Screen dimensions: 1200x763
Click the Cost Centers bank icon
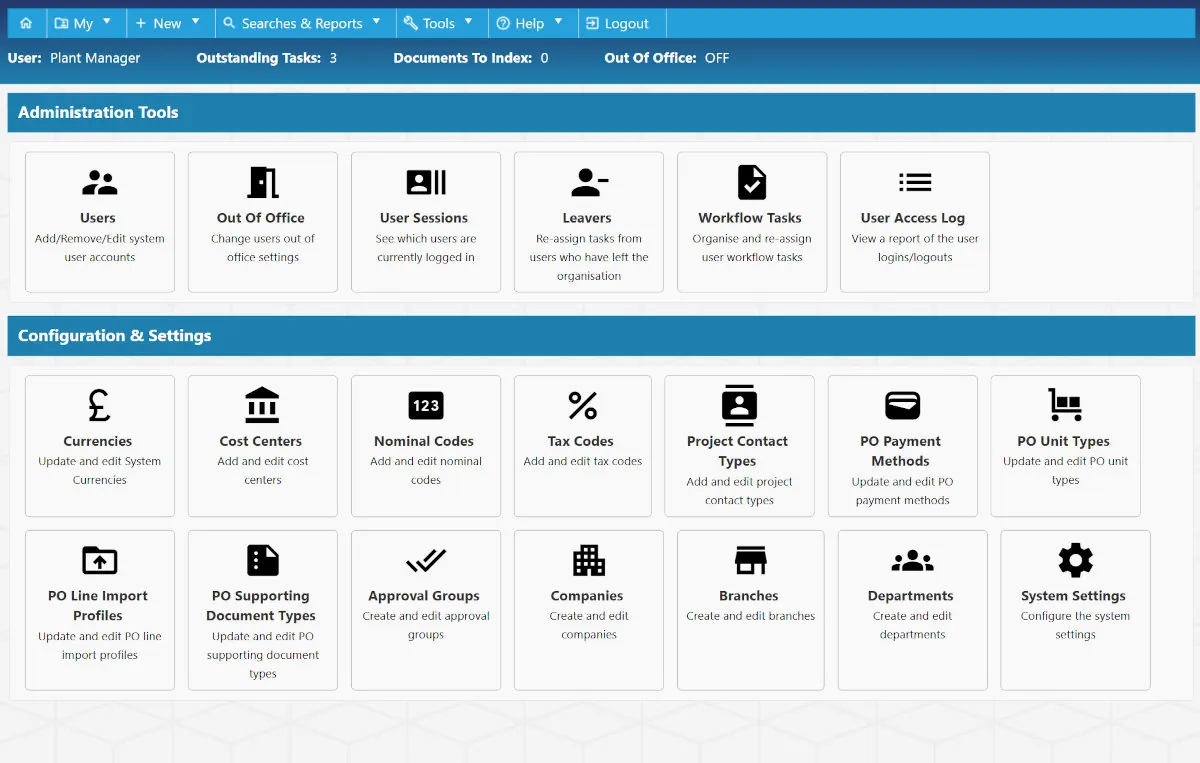pos(262,405)
